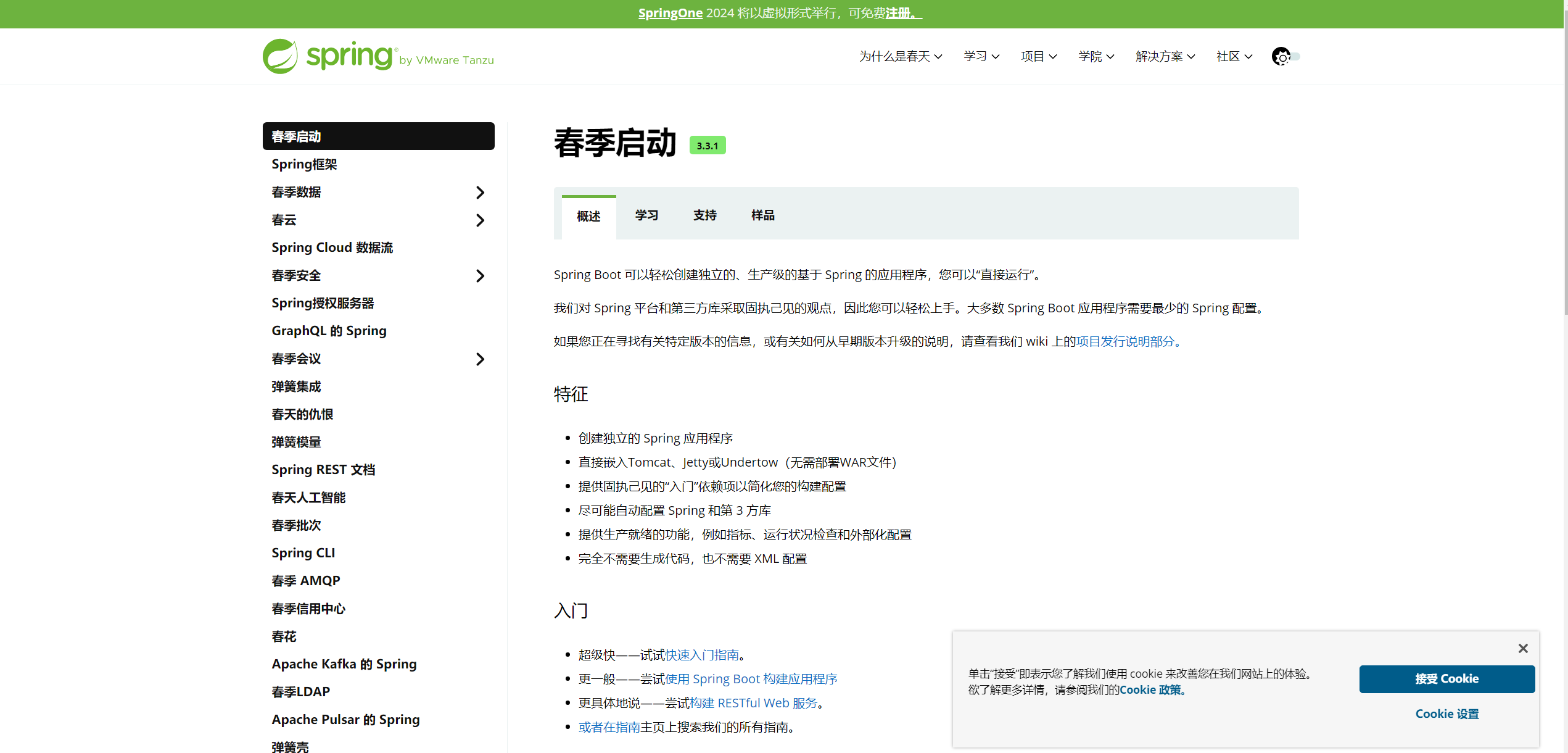Switch to the 样品 tab
Screen dimensions: 1568x753
pos(762,215)
